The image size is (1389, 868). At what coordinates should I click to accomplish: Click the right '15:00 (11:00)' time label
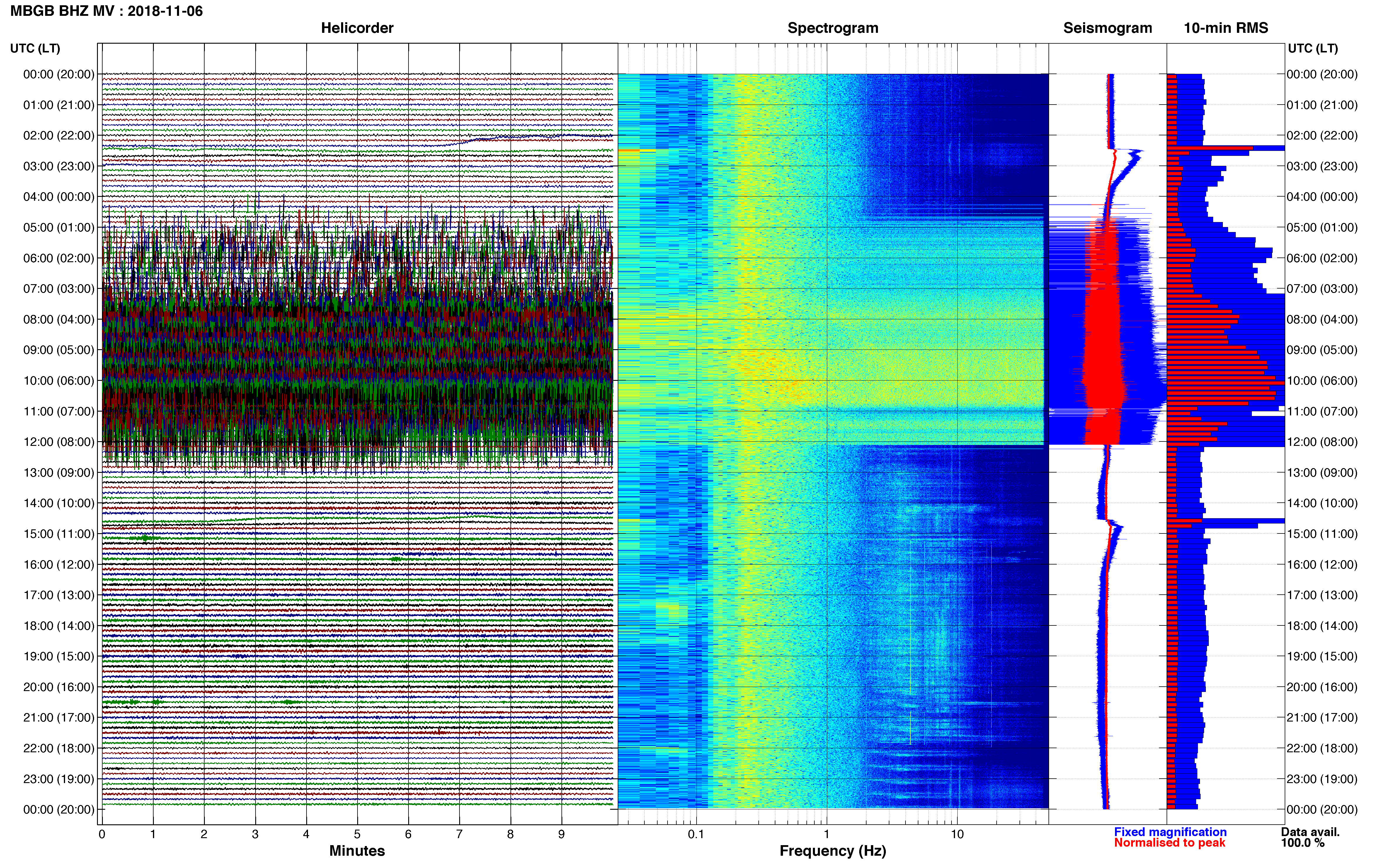(1322, 534)
